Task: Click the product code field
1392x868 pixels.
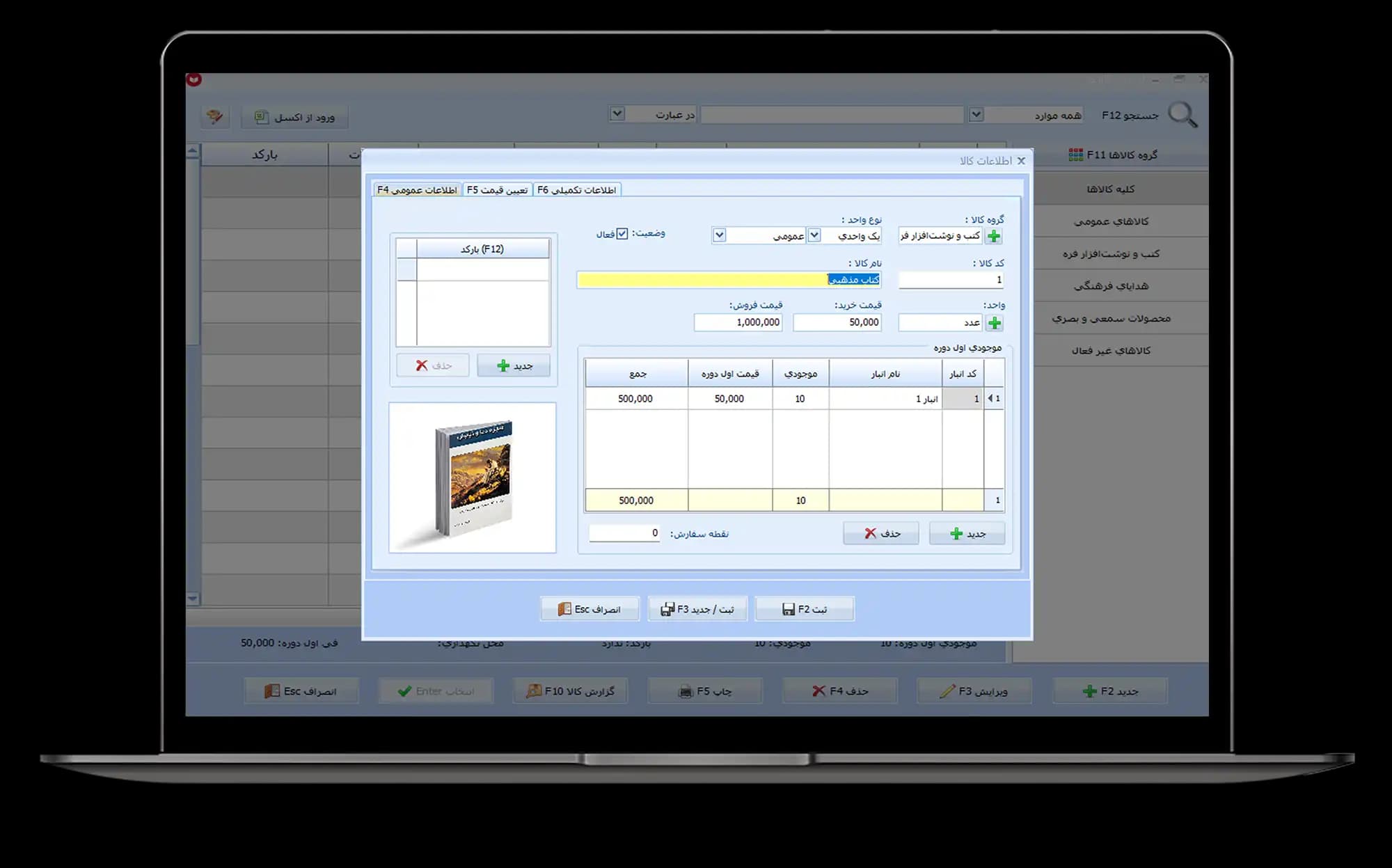Action: coord(951,280)
